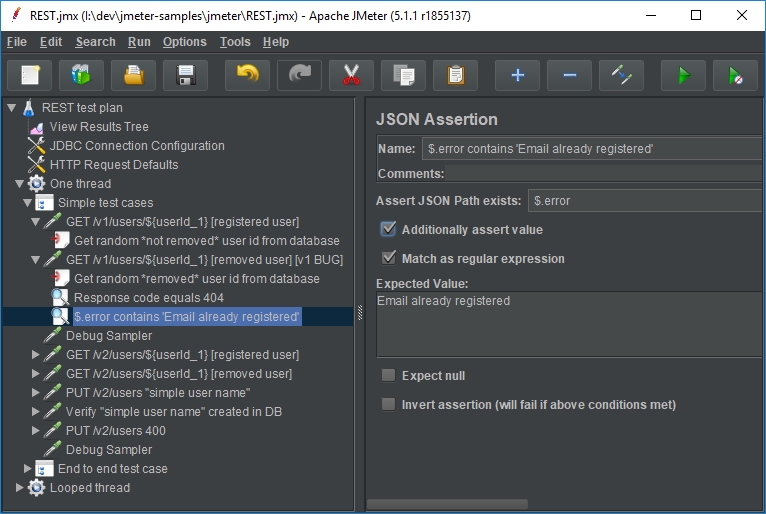Select the Debug Sampler below the assertion
Image resolution: width=766 pixels, height=514 pixels.
tap(109, 336)
